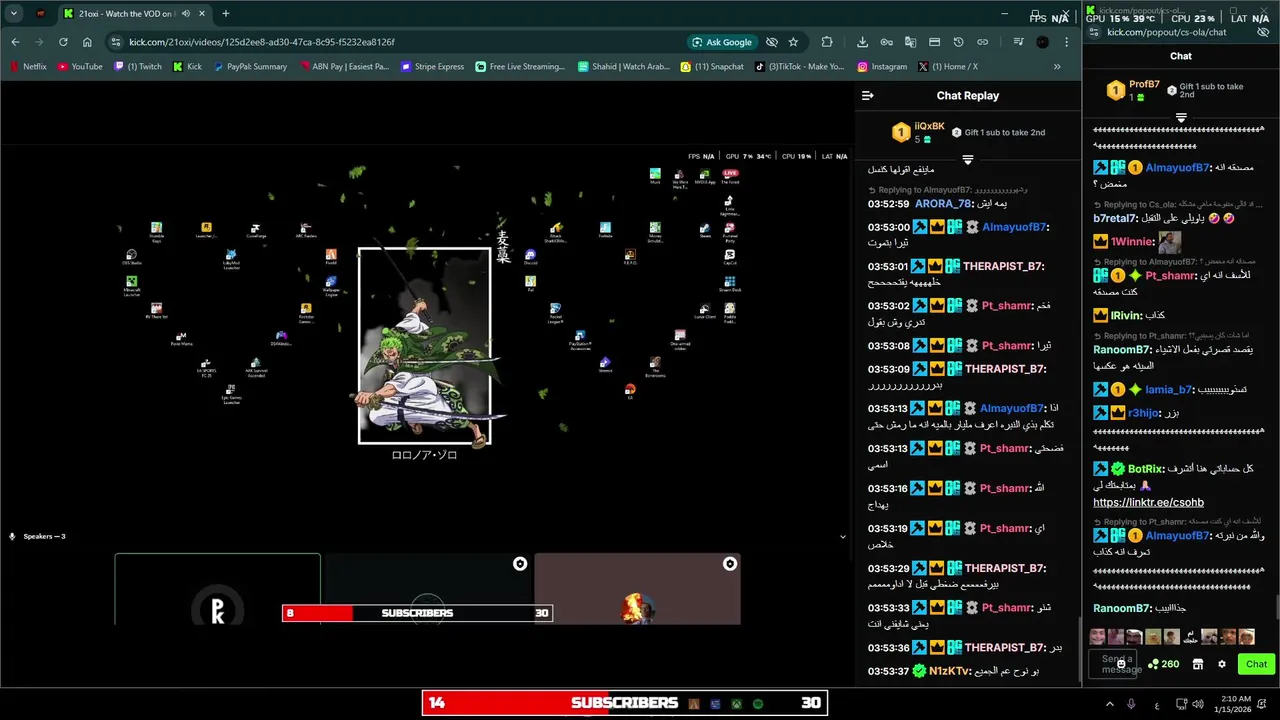Open the Home / X bookmark
The height and width of the screenshot is (720, 1280).
click(x=947, y=67)
